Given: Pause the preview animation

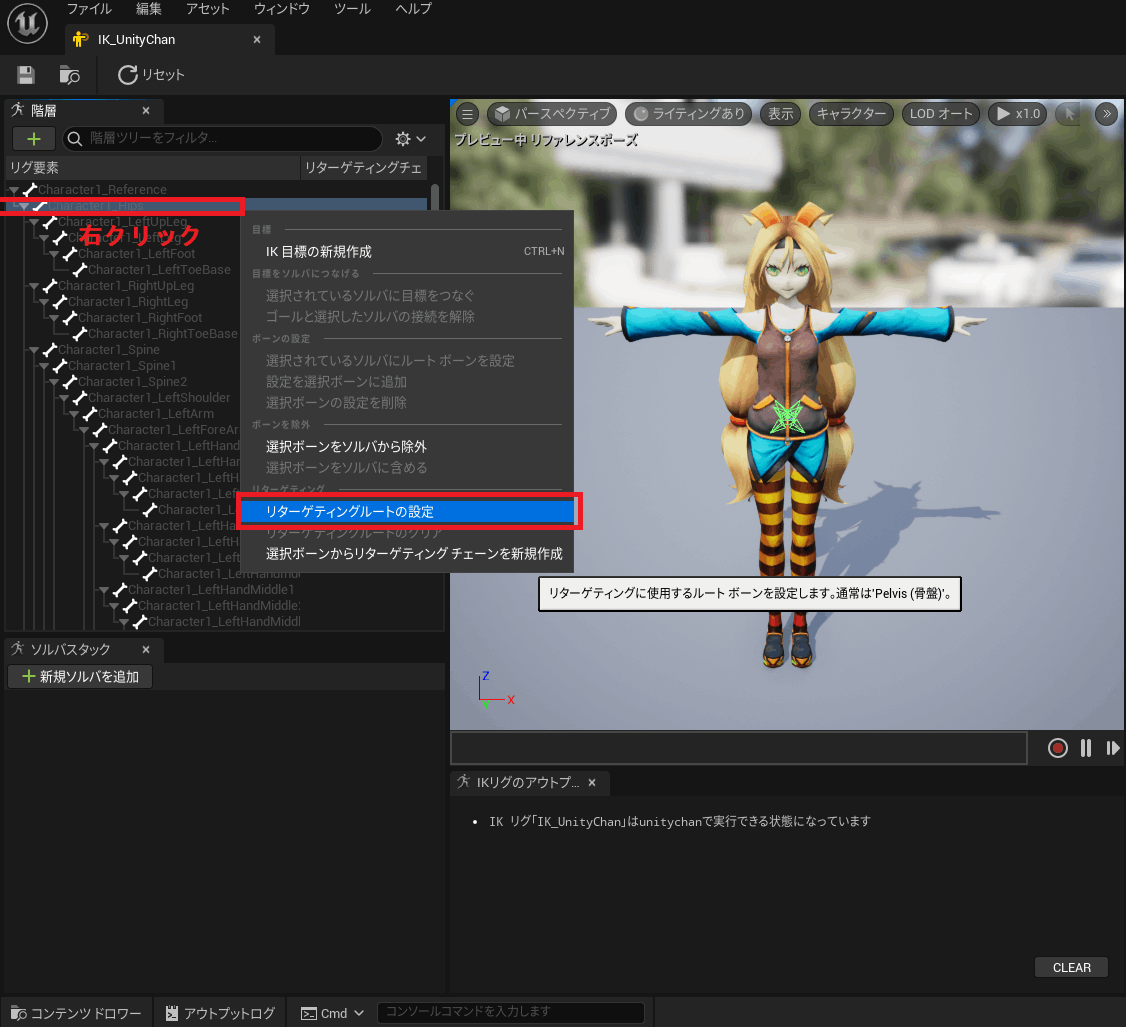Looking at the screenshot, I should (1085, 748).
